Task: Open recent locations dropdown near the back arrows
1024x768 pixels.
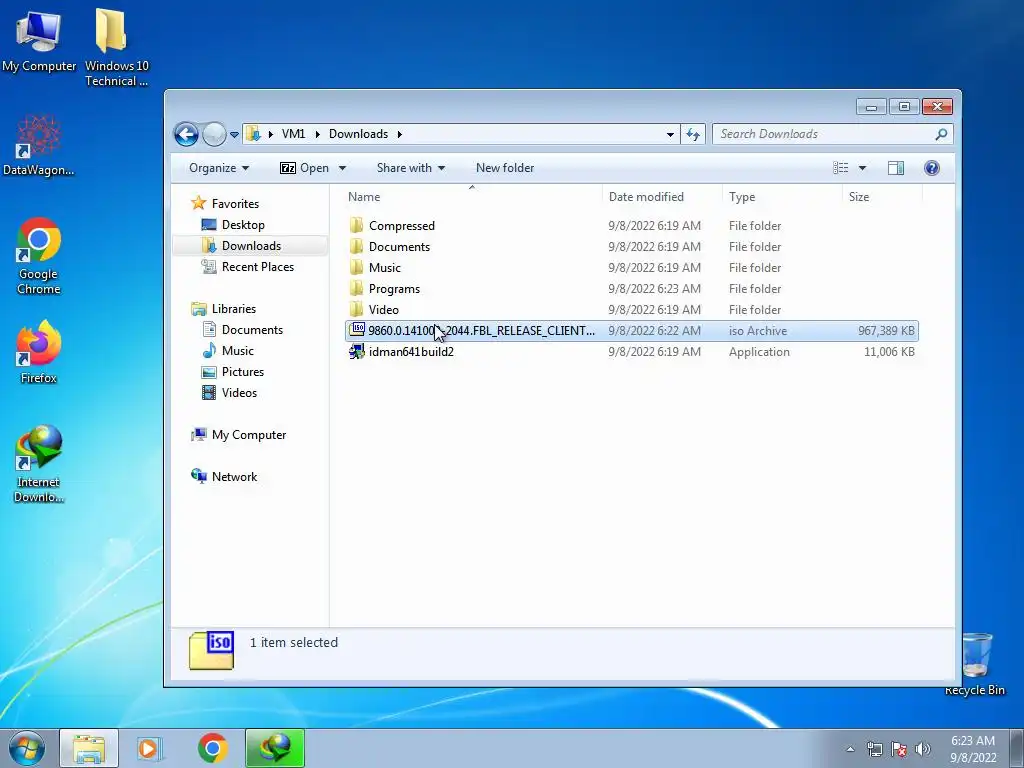Action: pyautogui.click(x=234, y=135)
